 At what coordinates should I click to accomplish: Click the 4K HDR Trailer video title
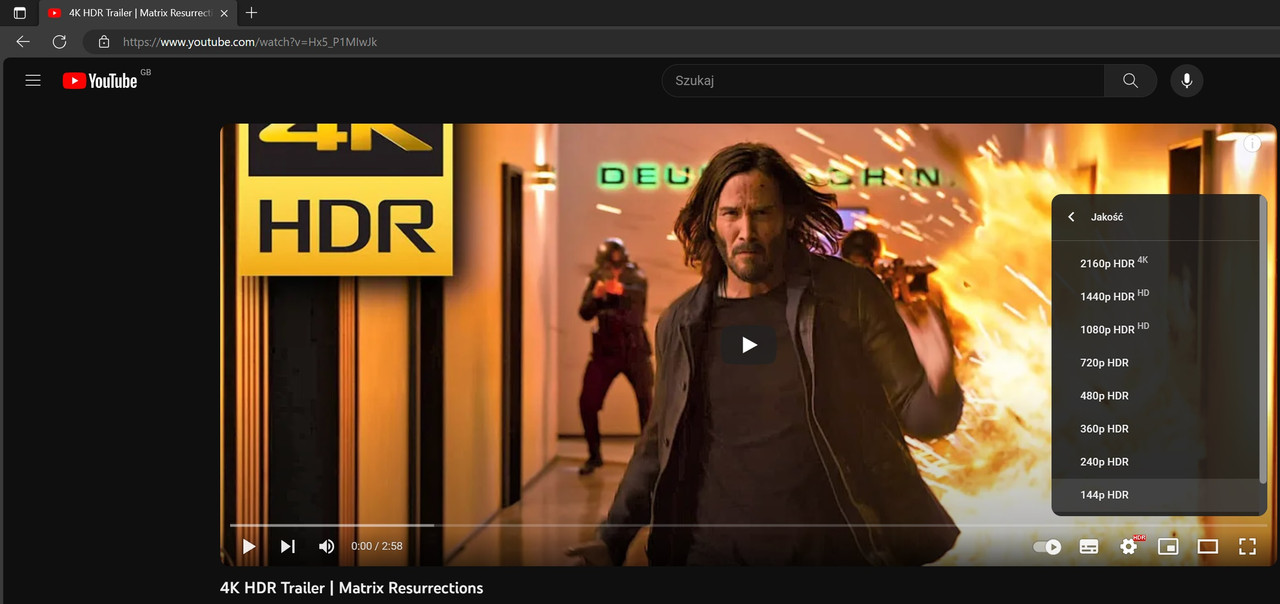point(351,588)
